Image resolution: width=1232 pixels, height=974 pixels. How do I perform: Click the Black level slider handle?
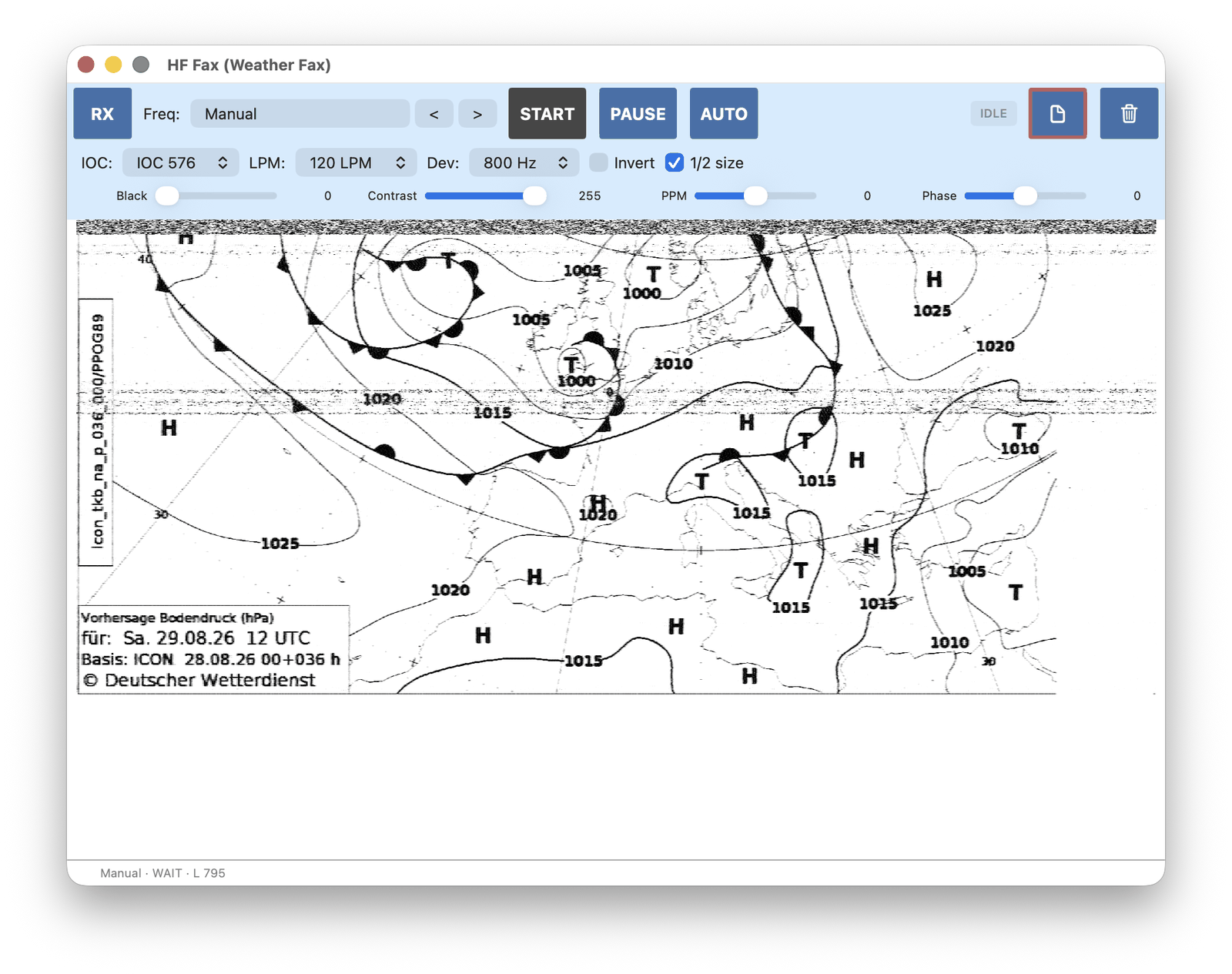167,196
